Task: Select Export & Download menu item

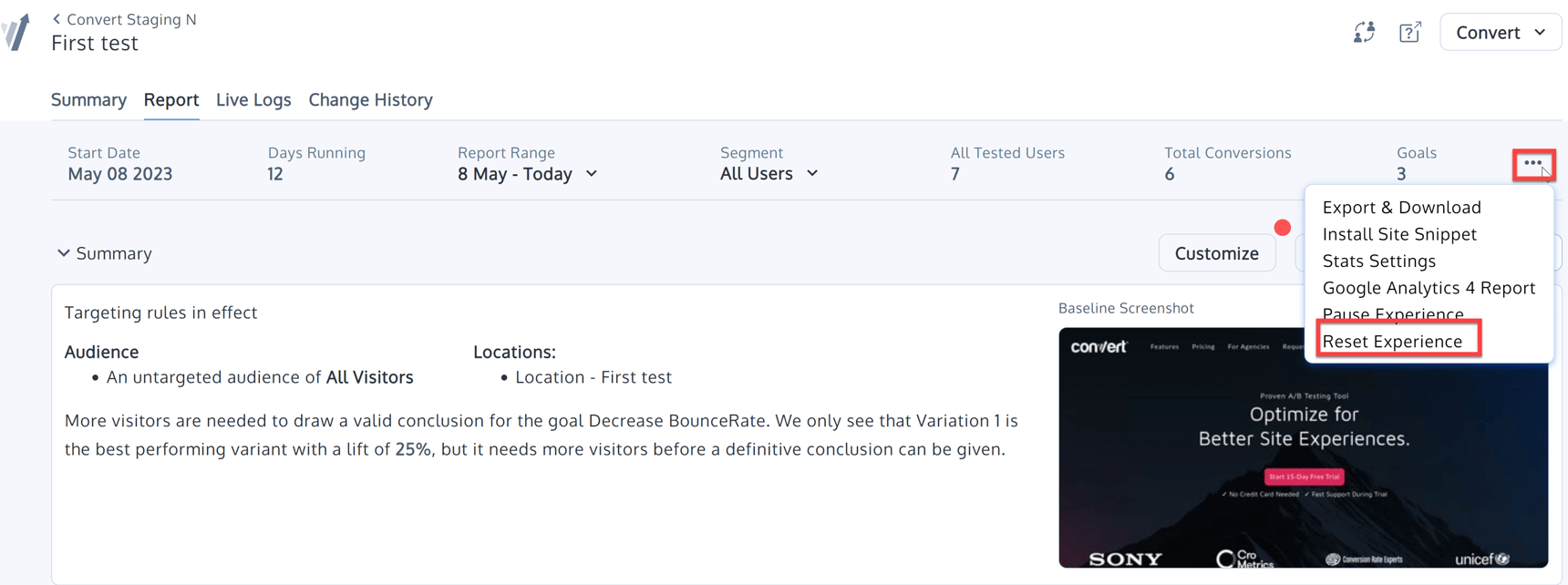Action: pyautogui.click(x=1401, y=208)
